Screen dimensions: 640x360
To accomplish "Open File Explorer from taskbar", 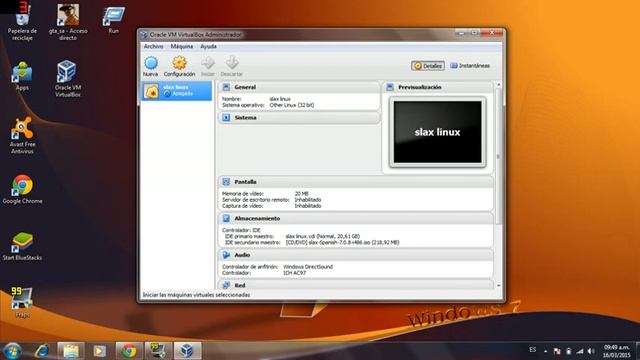I will pos(71,351).
